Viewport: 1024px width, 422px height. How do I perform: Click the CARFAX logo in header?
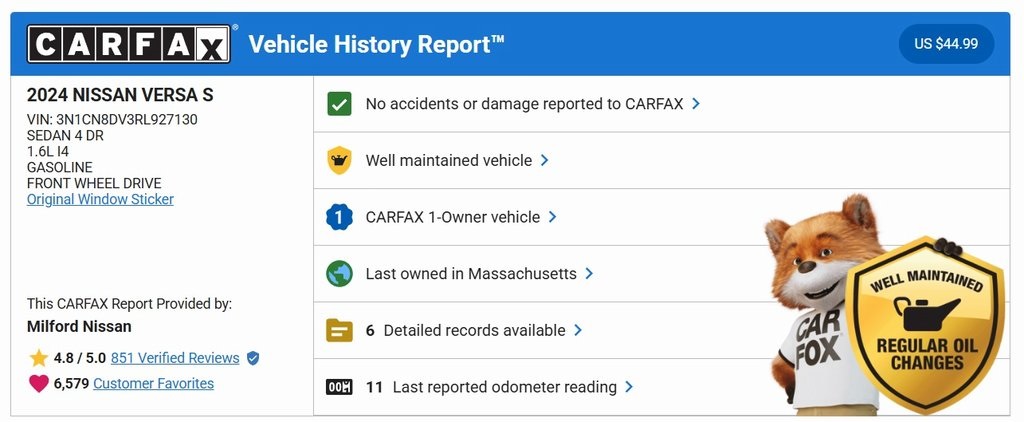coord(129,44)
